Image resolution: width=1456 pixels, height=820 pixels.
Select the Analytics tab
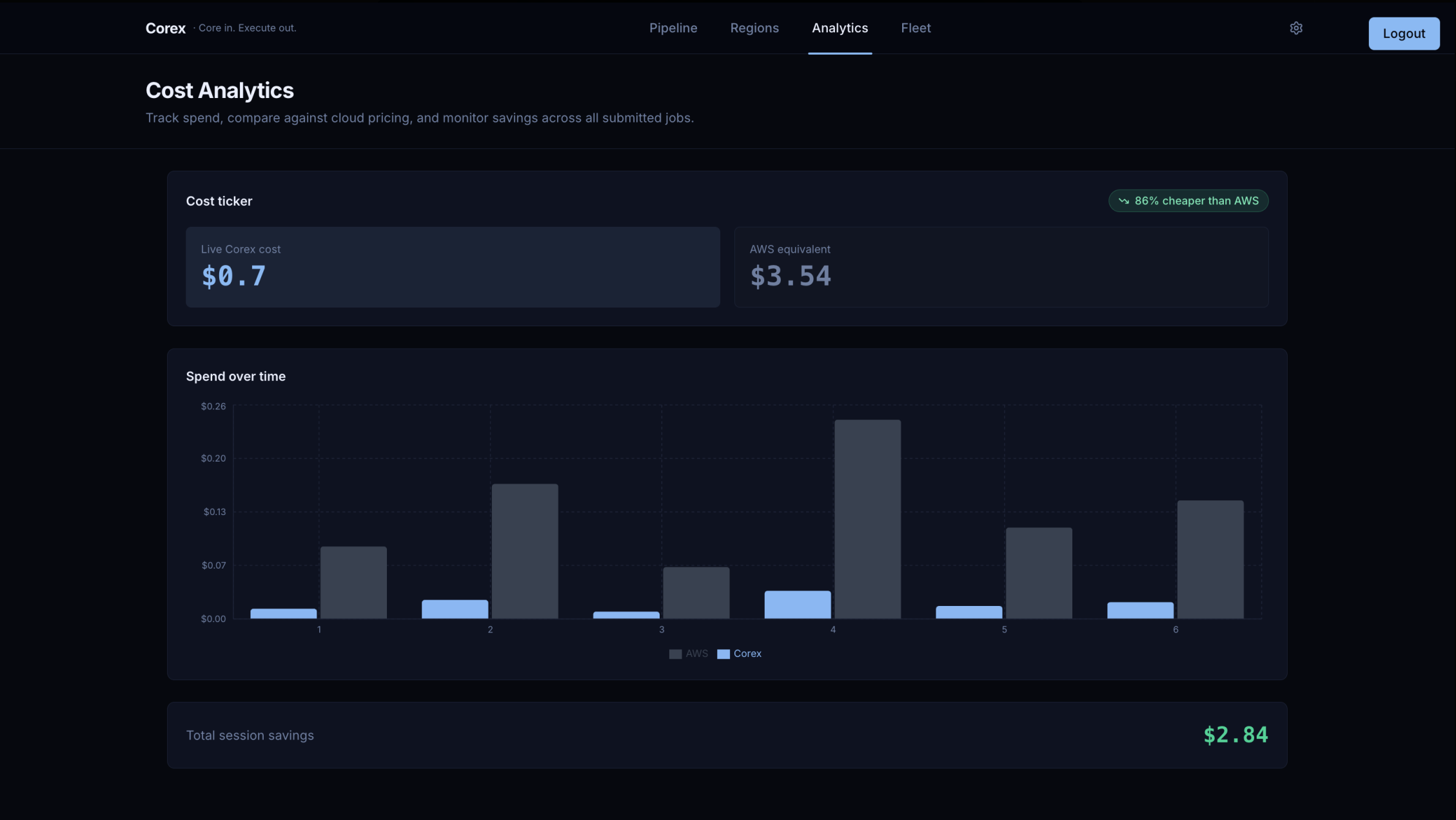pyautogui.click(x=840, y=28)
